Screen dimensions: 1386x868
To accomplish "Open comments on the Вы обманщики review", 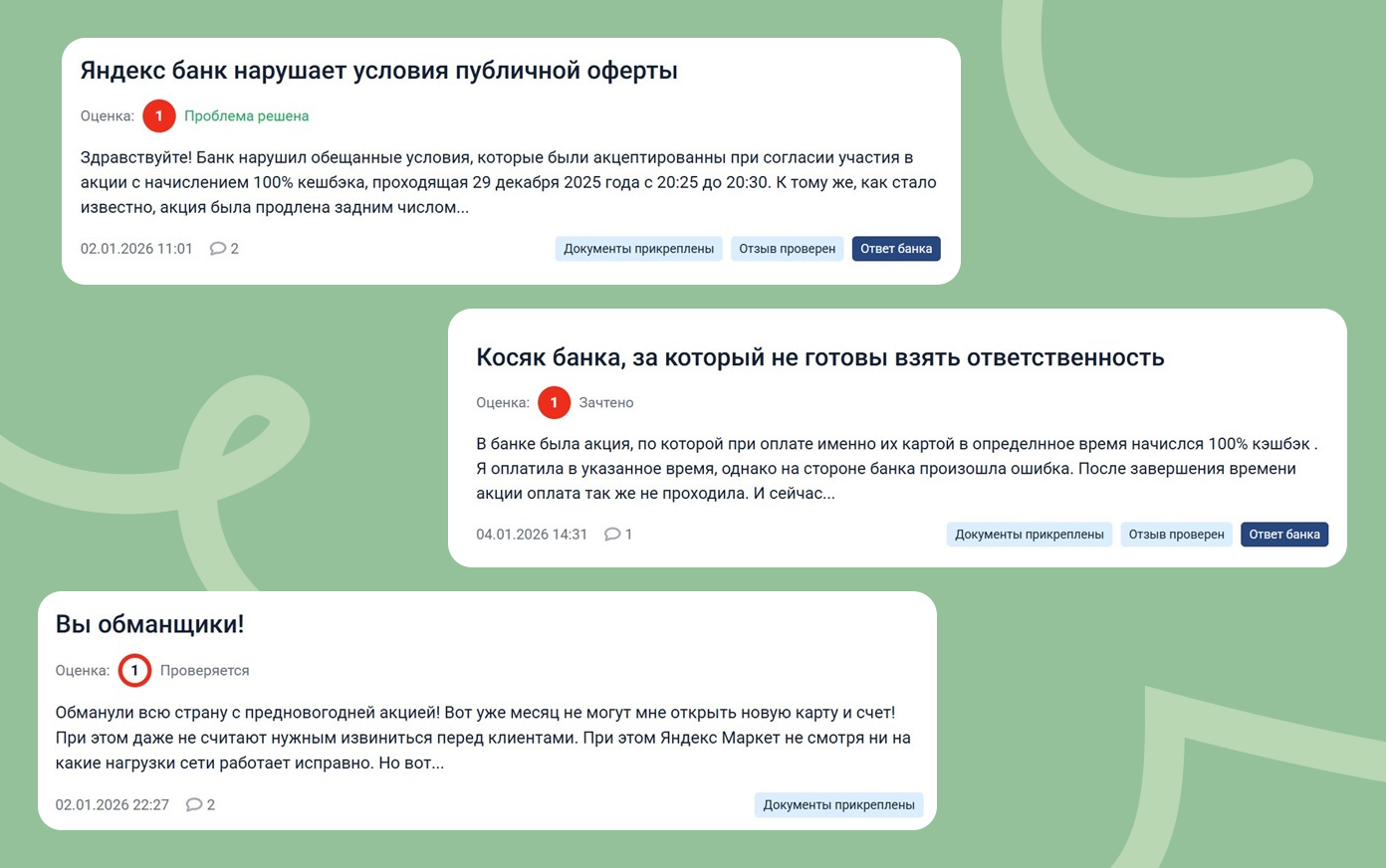I will coord(200,804).
